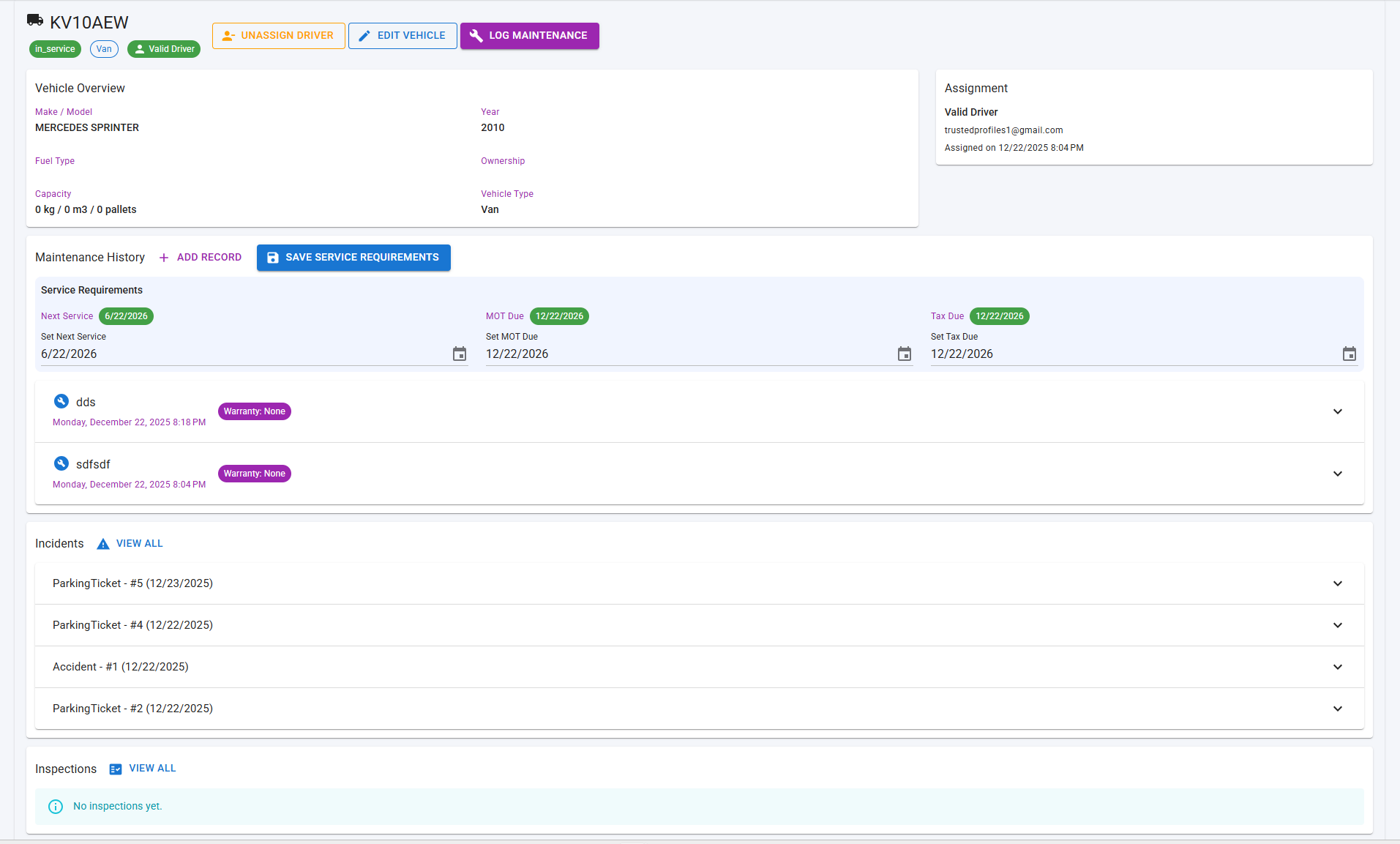Click the wrench icon beside dds record
Screen dimensions: 1400x844
tap(61, 400)
